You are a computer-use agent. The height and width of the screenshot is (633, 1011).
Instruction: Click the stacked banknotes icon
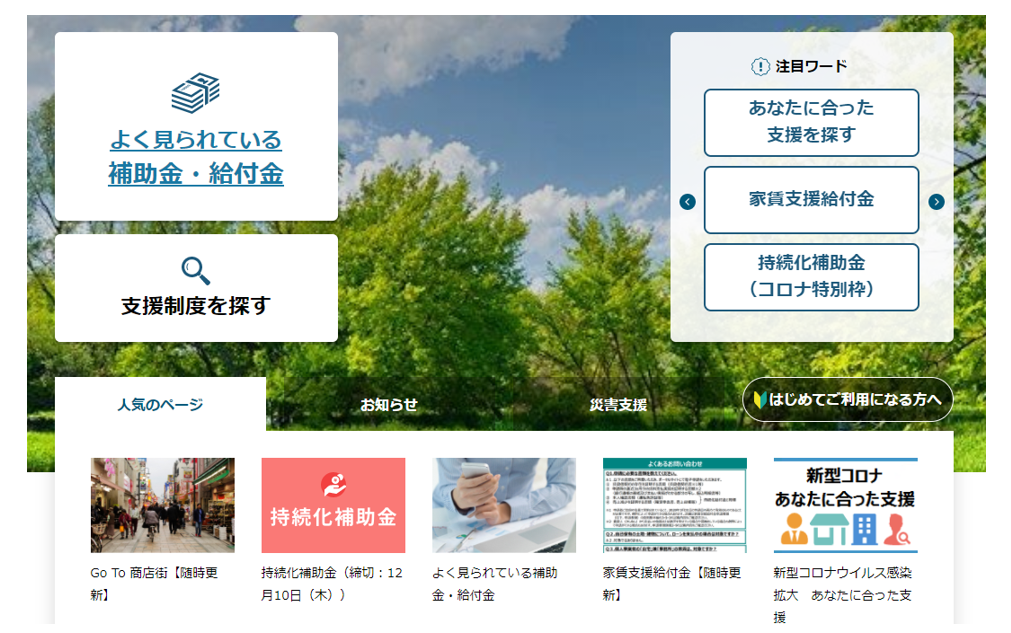[195, 93]
